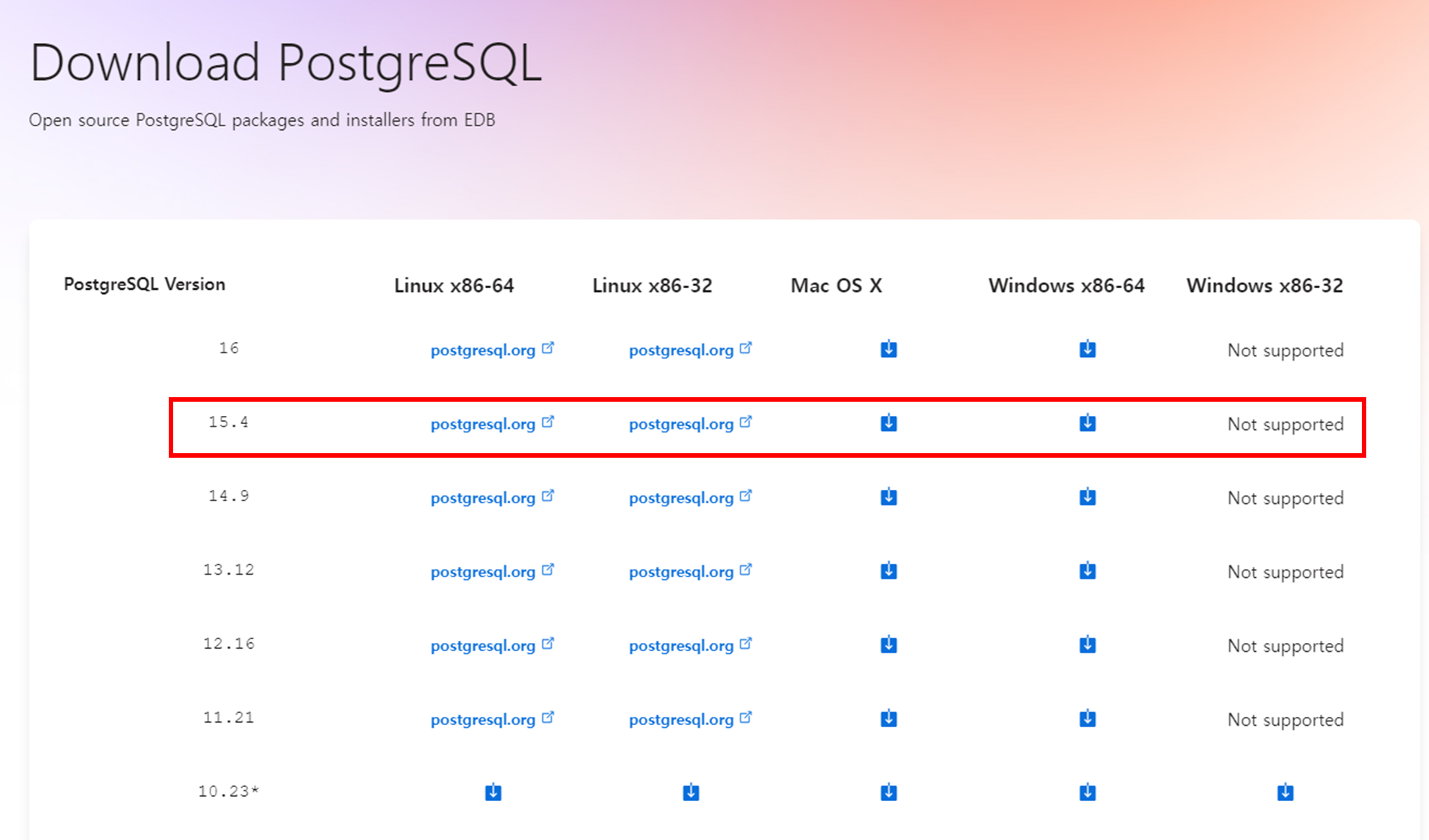Click the 12.16 Mac OS X download icon

coord(888,644)
